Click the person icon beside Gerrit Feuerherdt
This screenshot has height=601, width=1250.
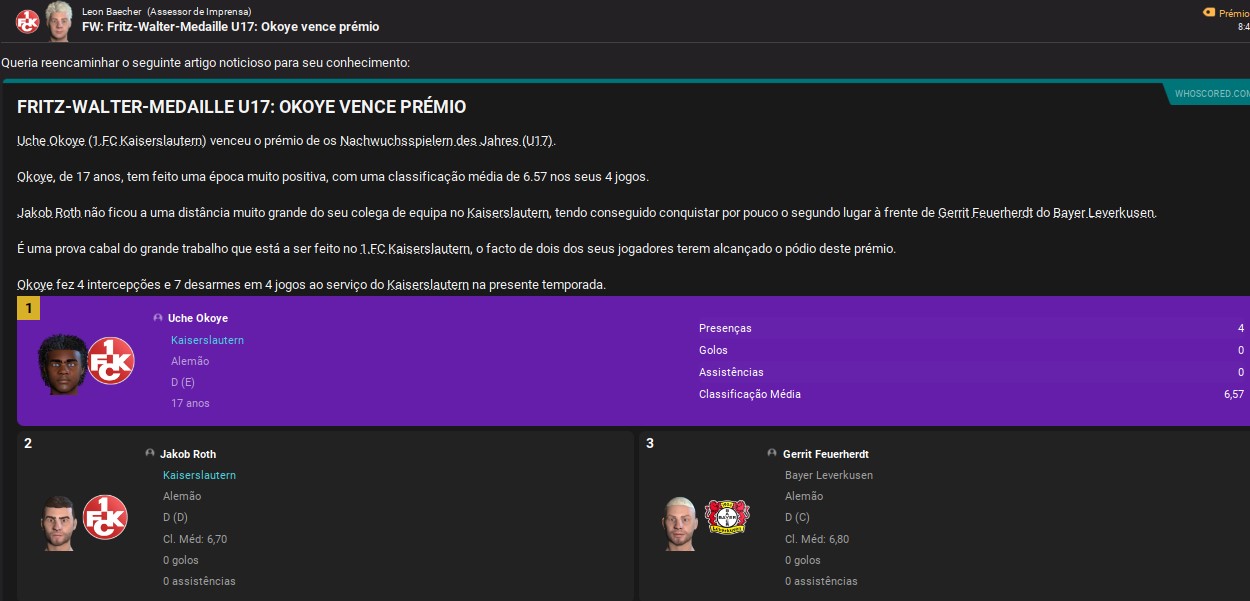[x=772, y=453]
